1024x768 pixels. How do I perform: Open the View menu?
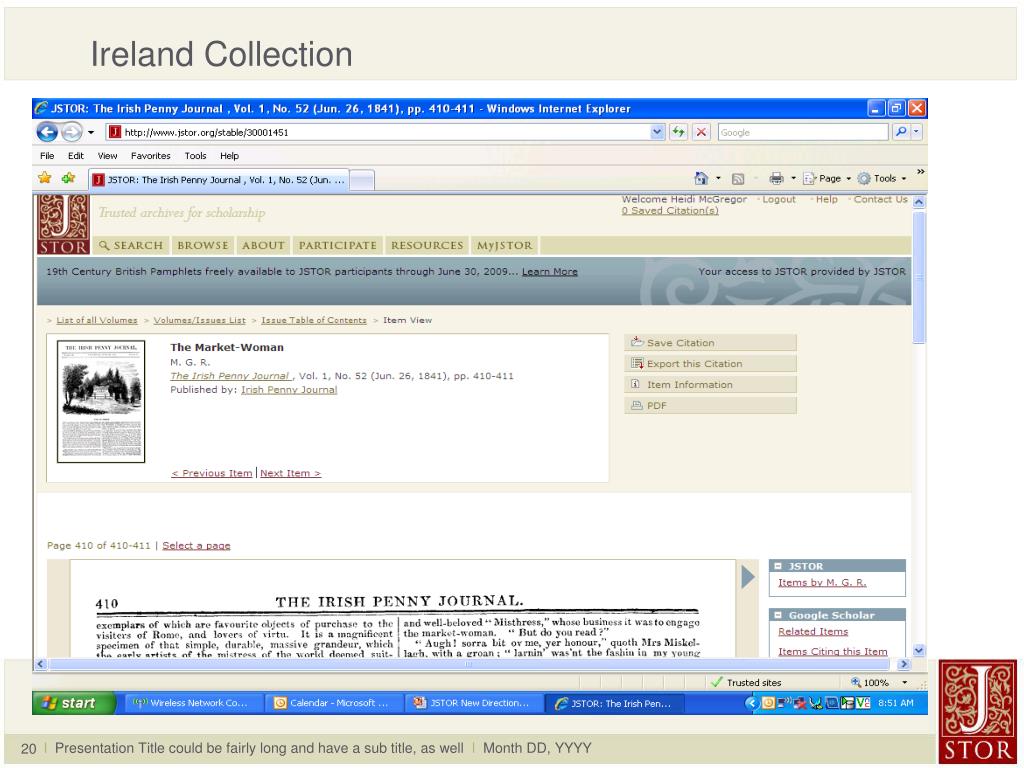108,156
